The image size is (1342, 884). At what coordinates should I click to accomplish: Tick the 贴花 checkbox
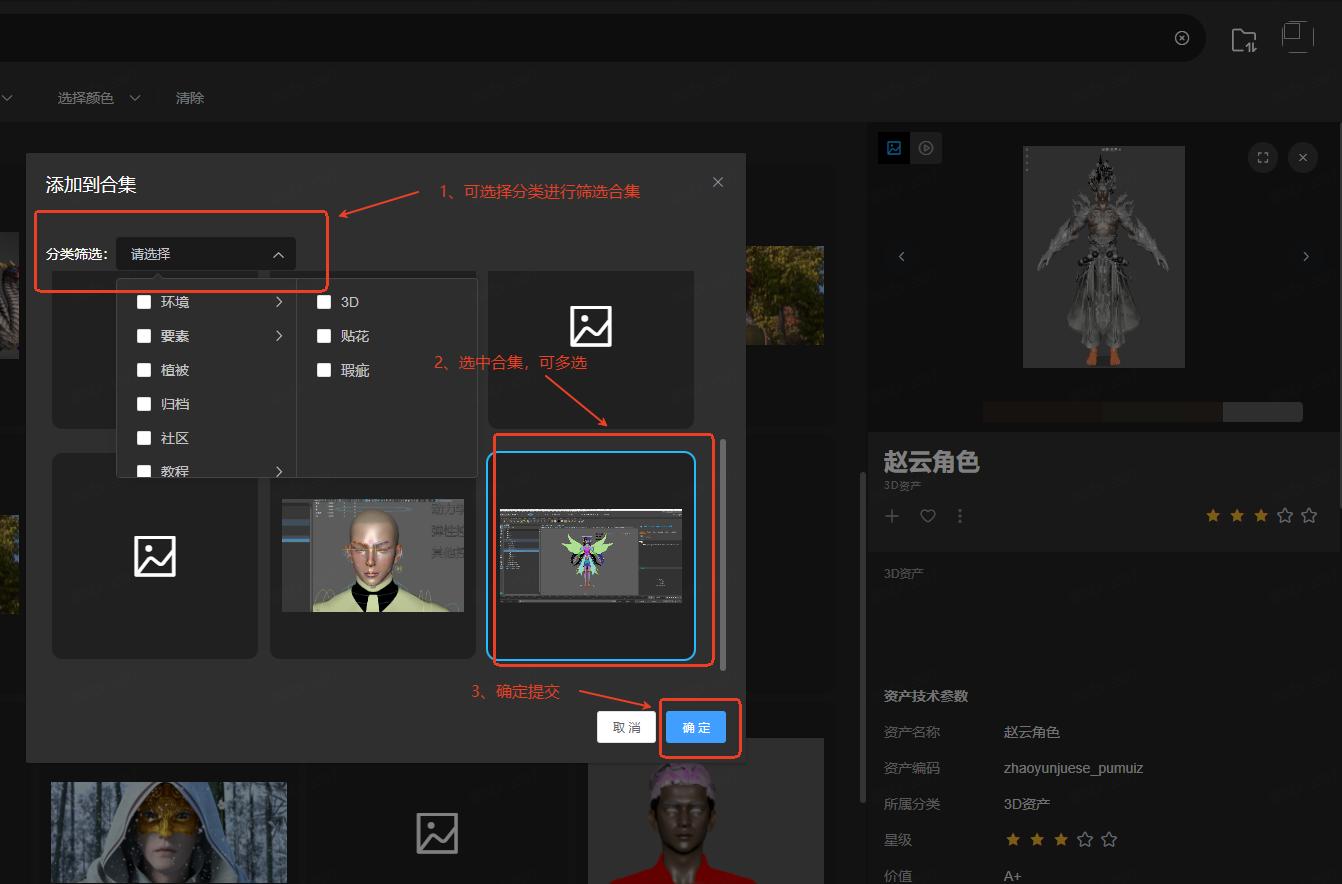coord(324,336)
